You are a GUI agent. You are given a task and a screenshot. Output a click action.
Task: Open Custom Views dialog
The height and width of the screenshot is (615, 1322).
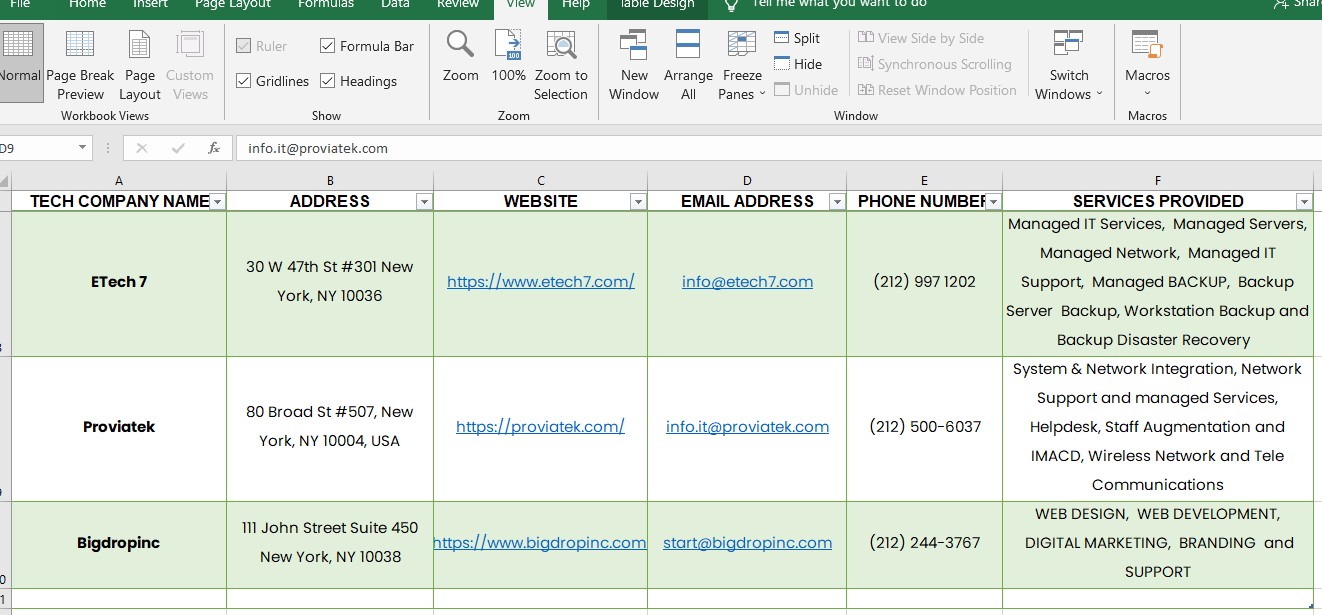(x=190, y=63)
